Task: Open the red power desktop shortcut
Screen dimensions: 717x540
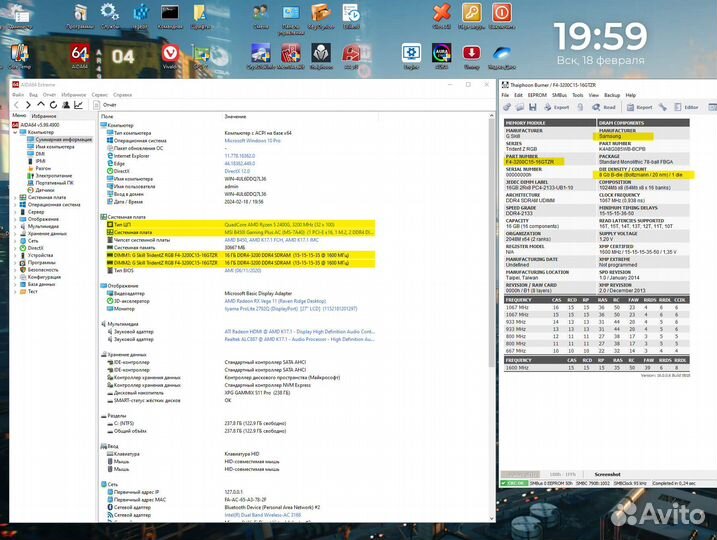Action: pyautogui.click(x=502, y=16)
